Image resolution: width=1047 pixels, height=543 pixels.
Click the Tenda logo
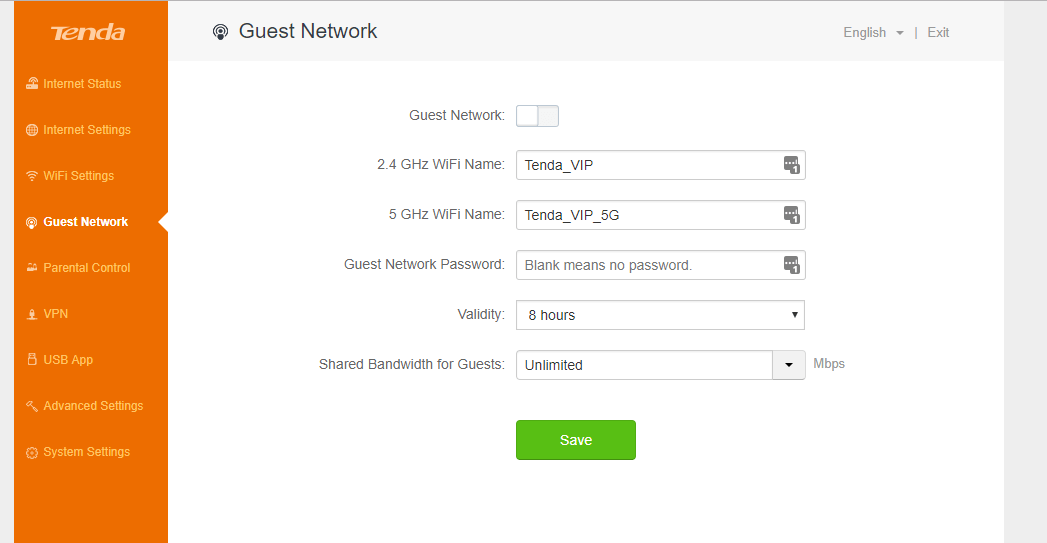[88, 33]
